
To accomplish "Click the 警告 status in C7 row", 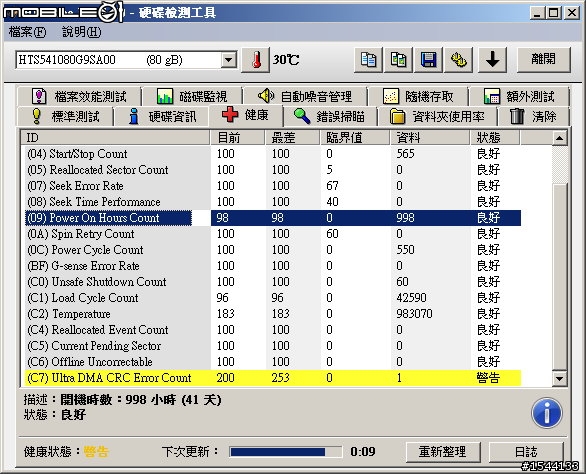I will (x=488, y=378).
